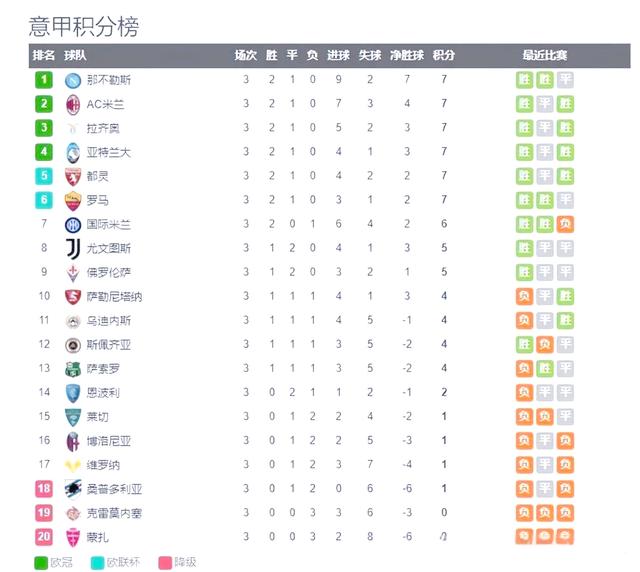Image resolution: width=640 pixels, height=572 pixels.
Task: Click the Juventus logo icon
Action: click(73, 248)
